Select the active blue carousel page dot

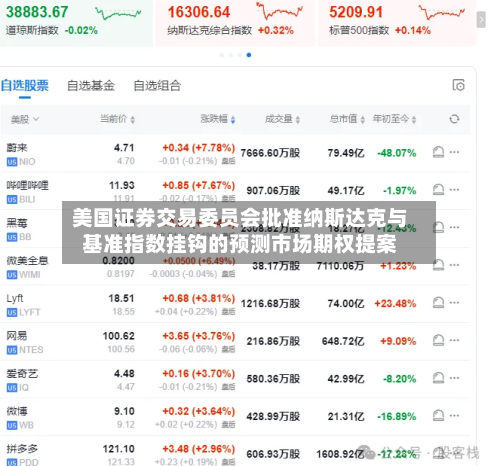249,55
